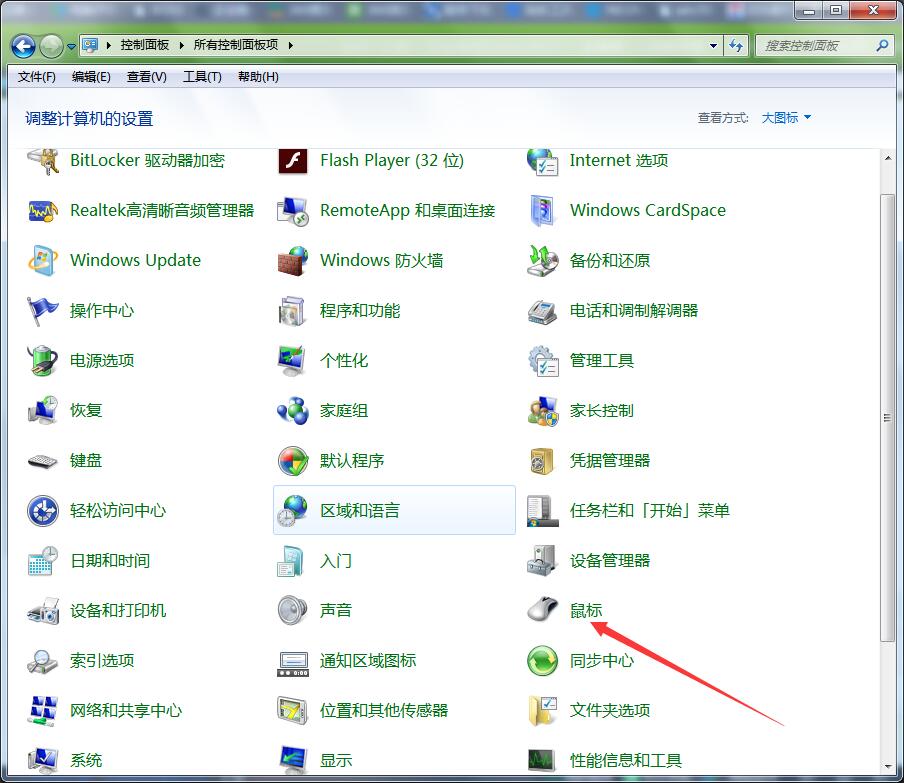Expand the address bar history dropdown arrow
Screen dimensions: 904x783
713,46
